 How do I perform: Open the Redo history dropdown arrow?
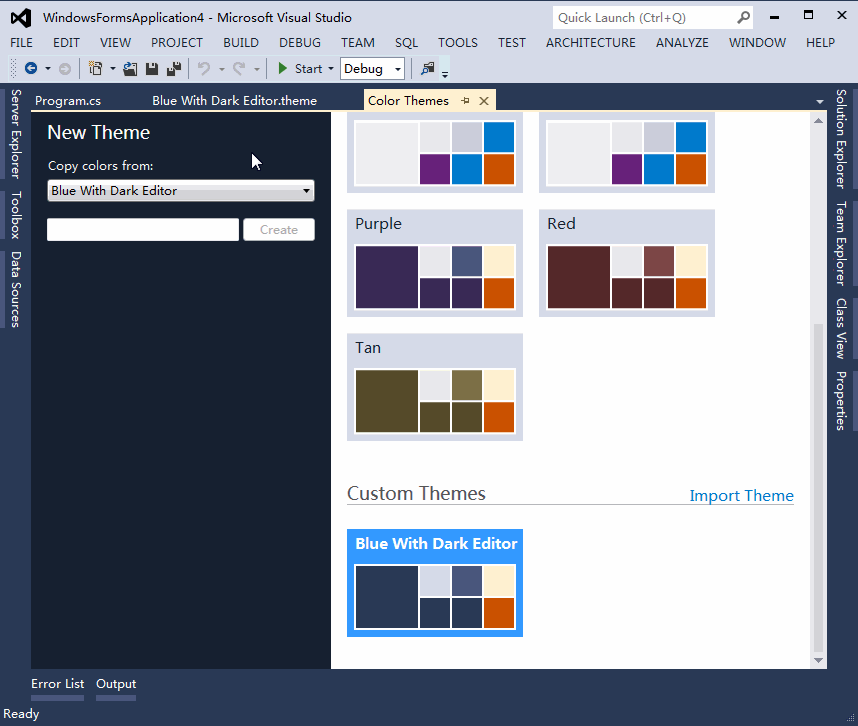[257, 69]
